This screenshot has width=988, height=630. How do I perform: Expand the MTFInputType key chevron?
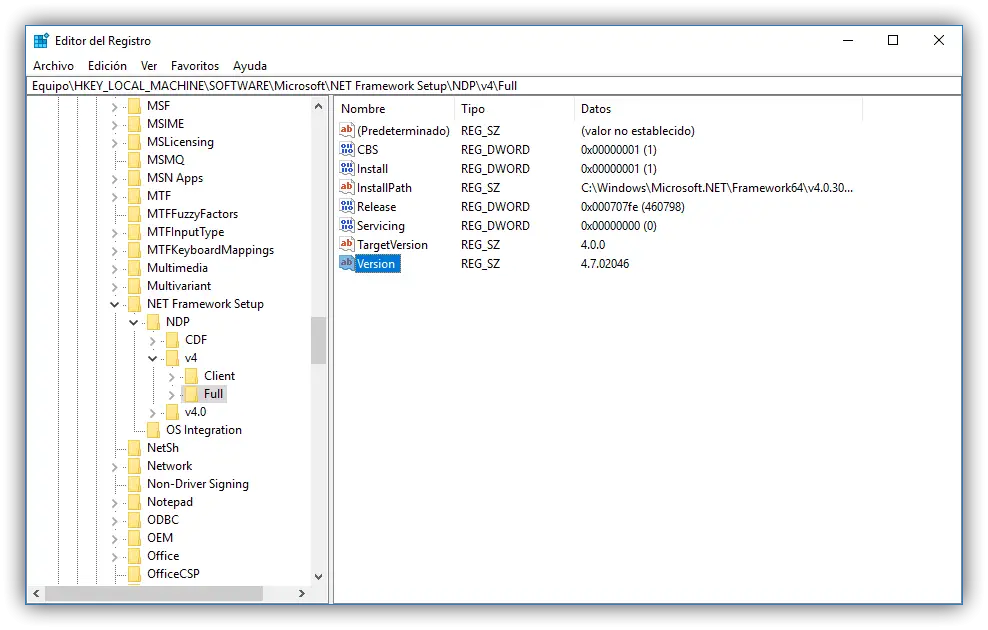115,233
